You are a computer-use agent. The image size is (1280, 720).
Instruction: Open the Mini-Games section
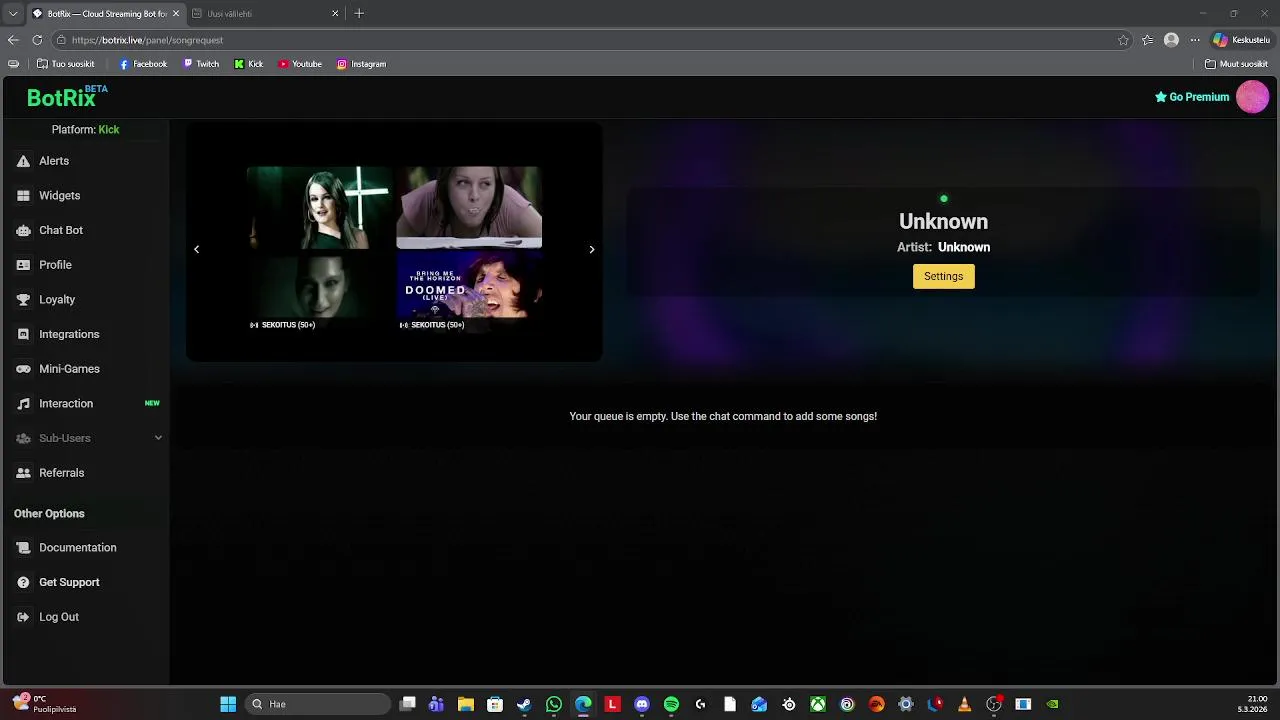coord(85,369)
